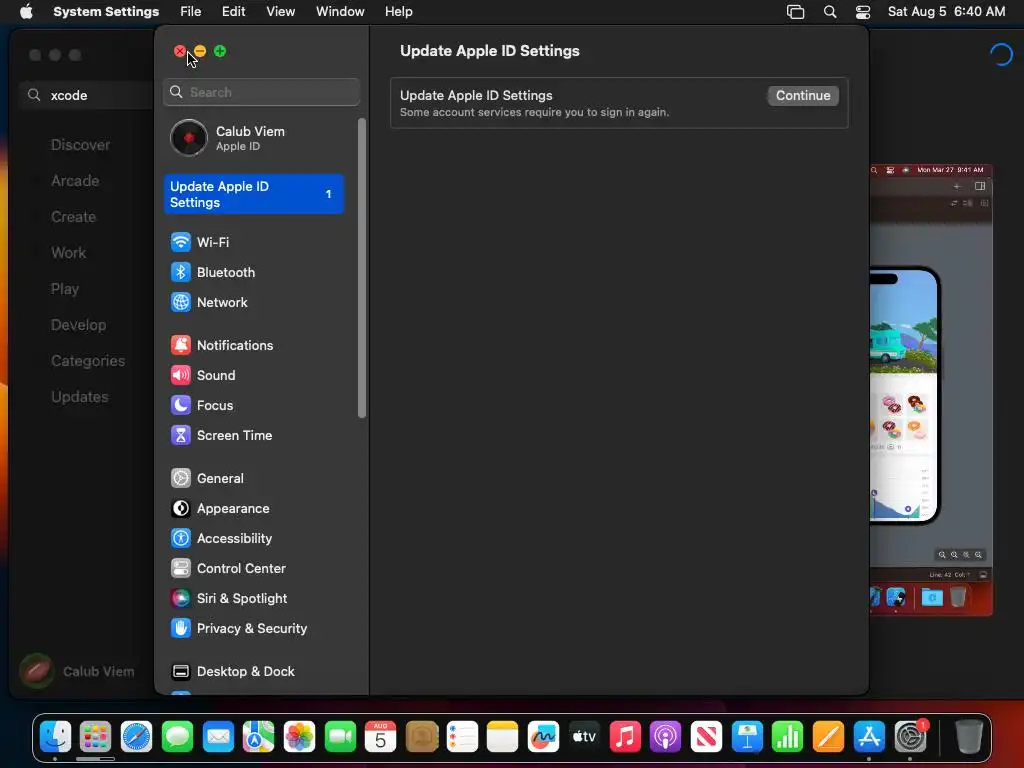Image resolution: width=1024 pixels, height=768 pixels.
Task: Open Calub Viem account in App Store
Action: click(77, 671)
